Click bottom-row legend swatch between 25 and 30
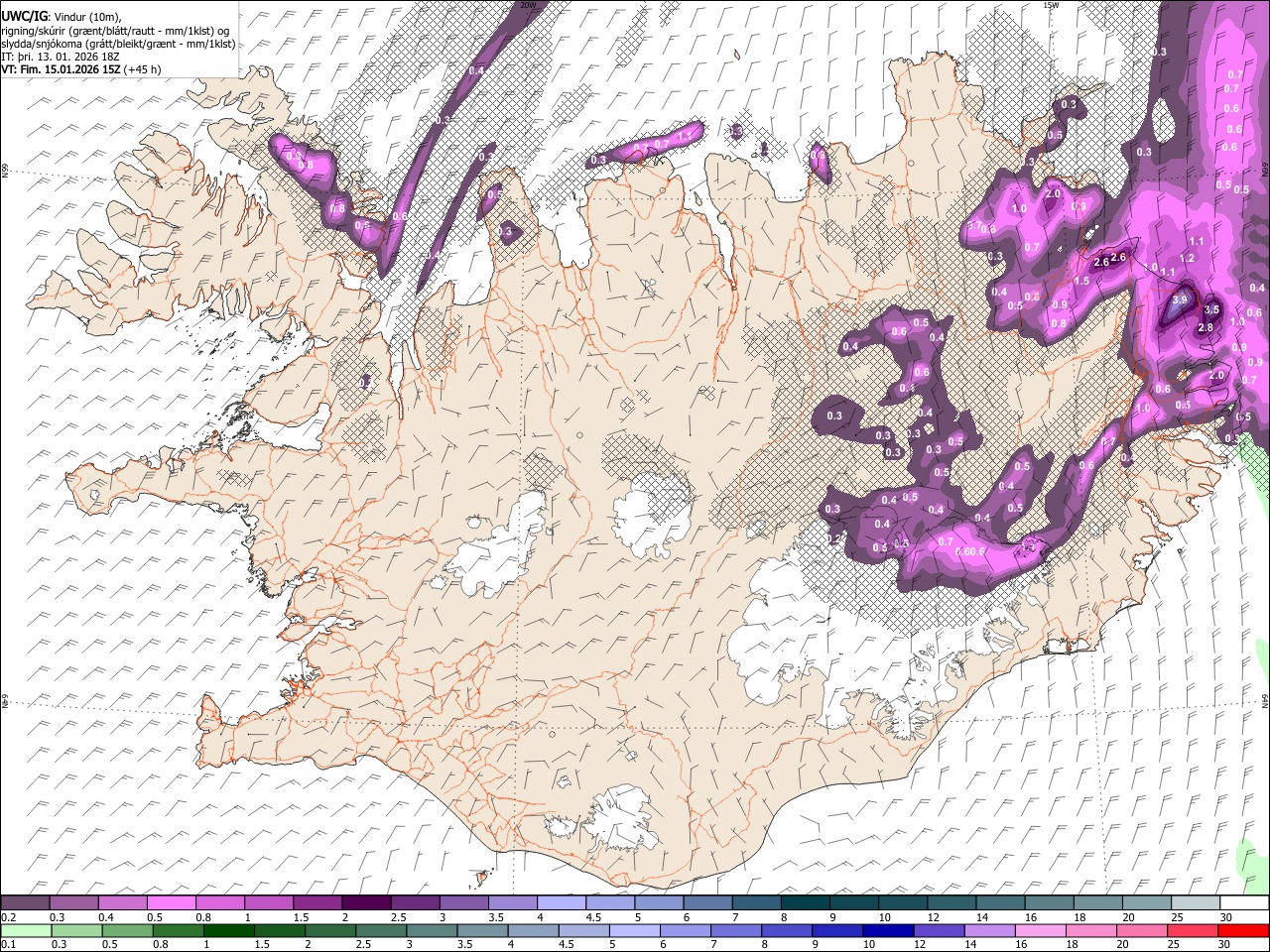 (1195, 930)
